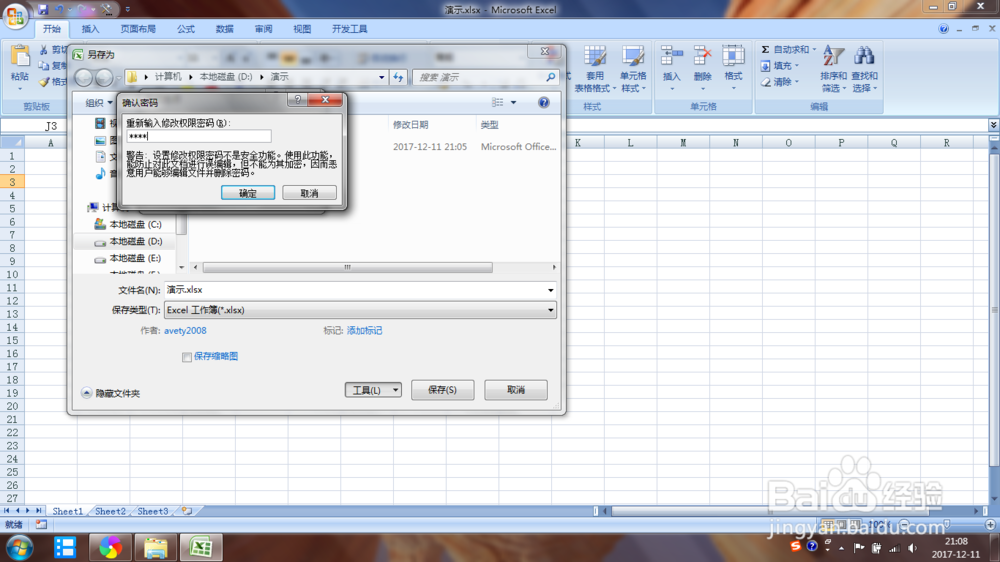Click the Paste icon in ribbon

tap(20, 56)
